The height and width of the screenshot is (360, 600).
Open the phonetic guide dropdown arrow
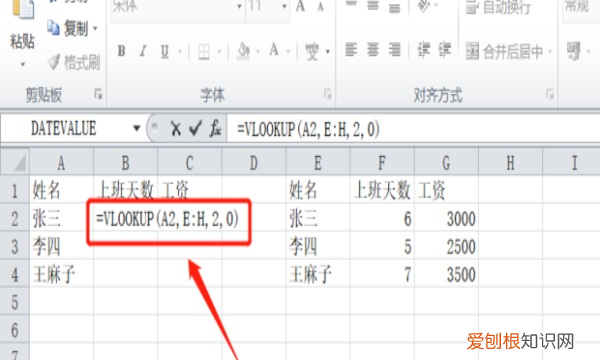328,52
